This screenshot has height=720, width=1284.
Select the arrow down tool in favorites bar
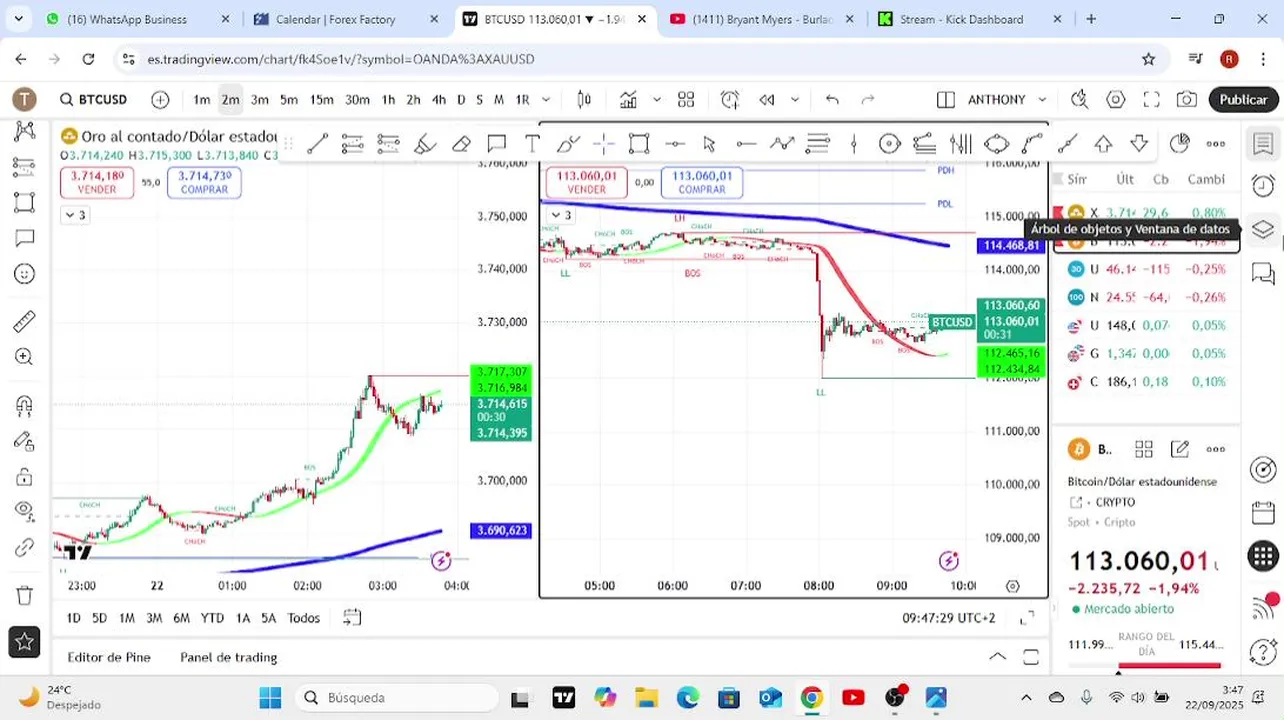tap(1139, 144)
